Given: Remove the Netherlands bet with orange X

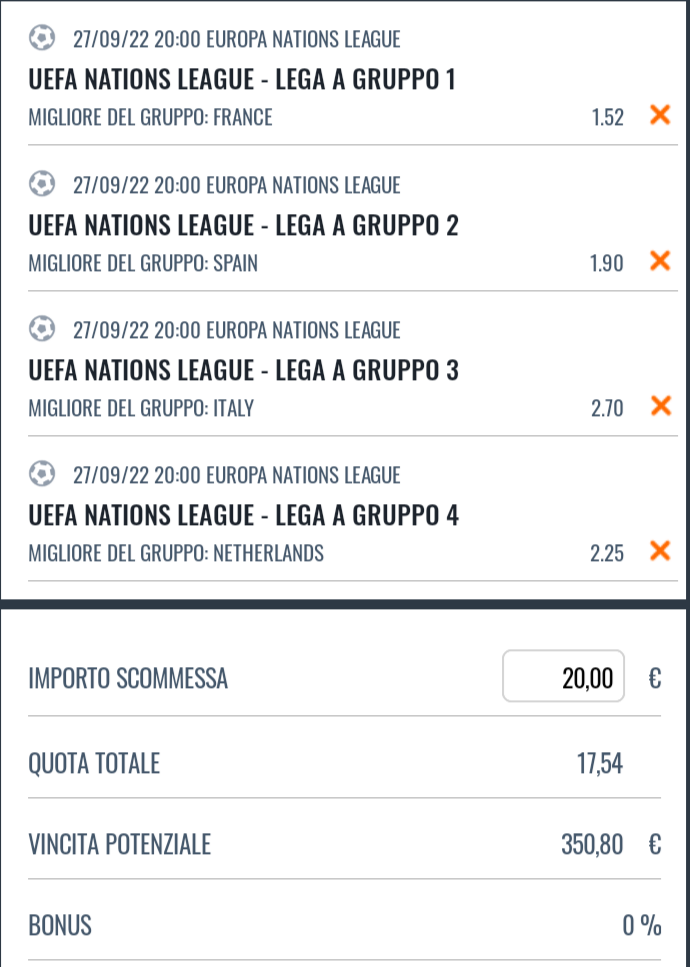Looking at the screenshot, I should click(x=659, y=551).
